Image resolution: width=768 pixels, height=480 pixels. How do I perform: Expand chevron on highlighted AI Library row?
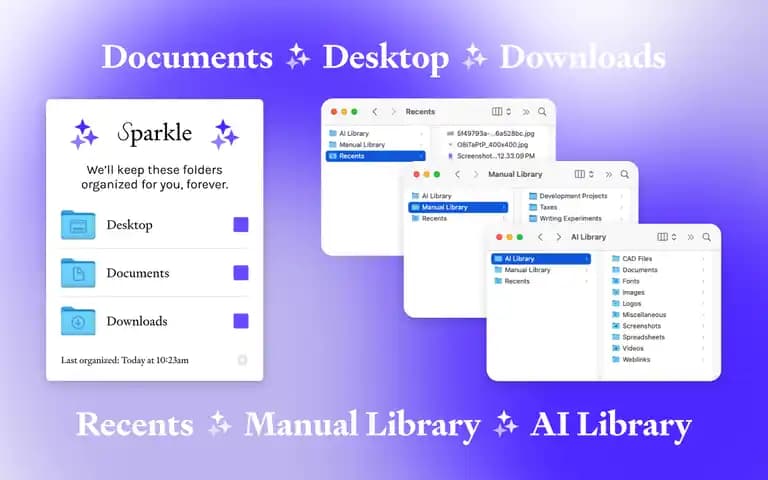coord(586,259)
